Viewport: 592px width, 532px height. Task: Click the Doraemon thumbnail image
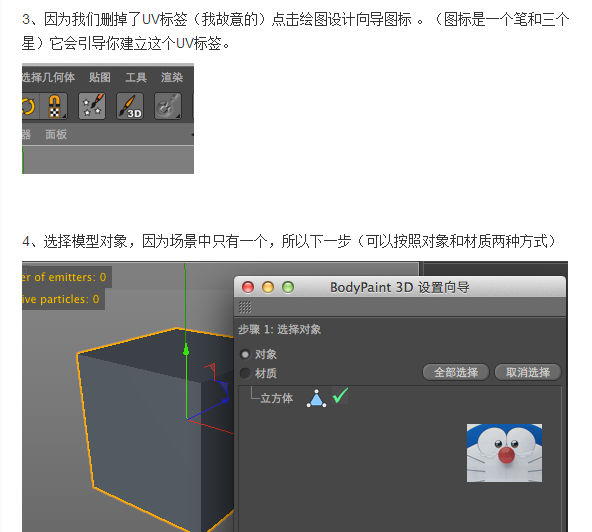click(x=504, y=453)
